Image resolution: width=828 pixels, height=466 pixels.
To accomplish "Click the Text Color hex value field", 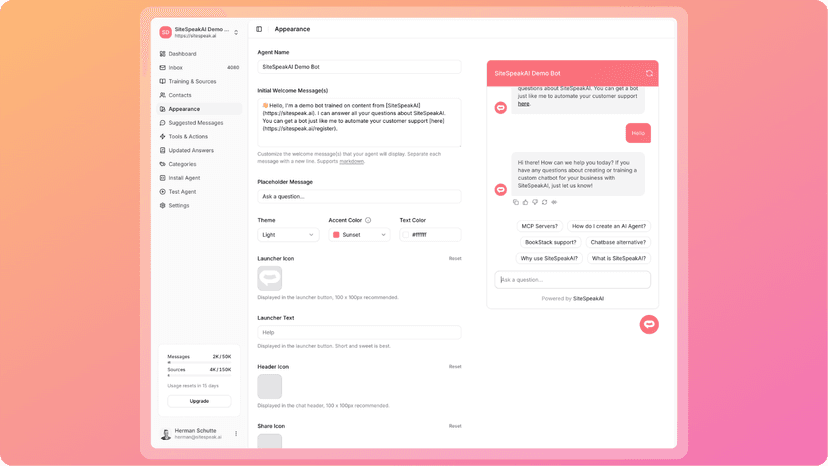I will [x=431, y=235].
